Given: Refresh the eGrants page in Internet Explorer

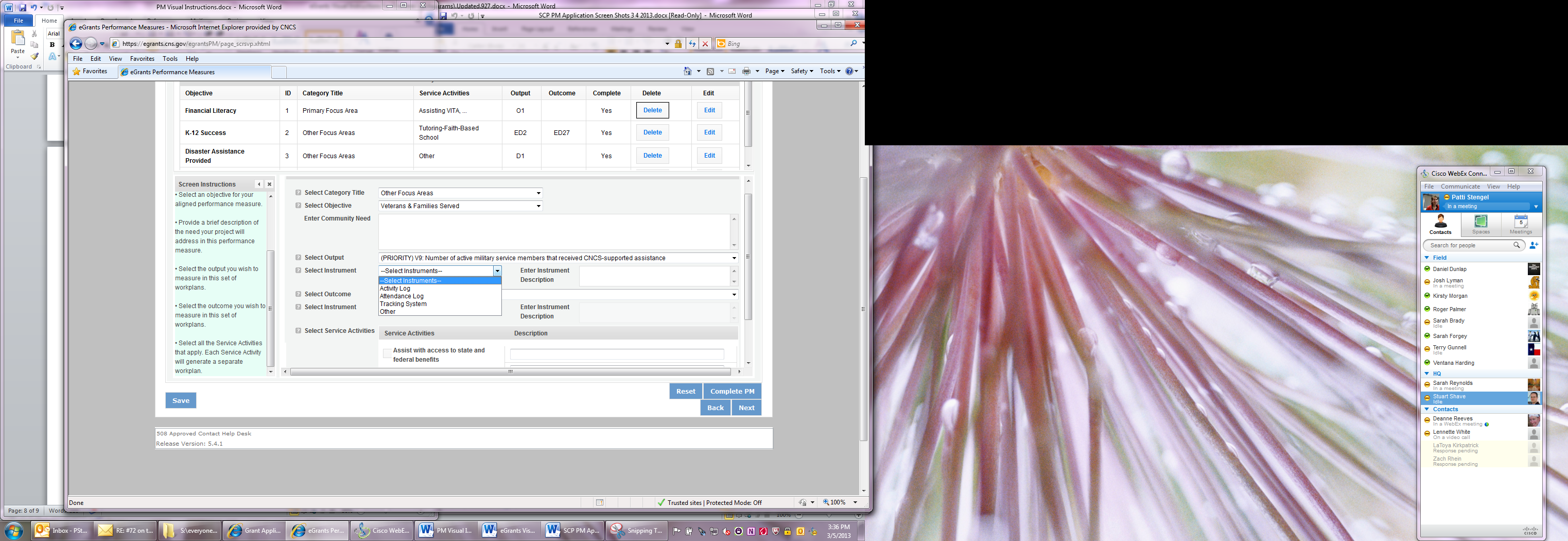Looking at the screenshot, I should (x=692, y=43).
